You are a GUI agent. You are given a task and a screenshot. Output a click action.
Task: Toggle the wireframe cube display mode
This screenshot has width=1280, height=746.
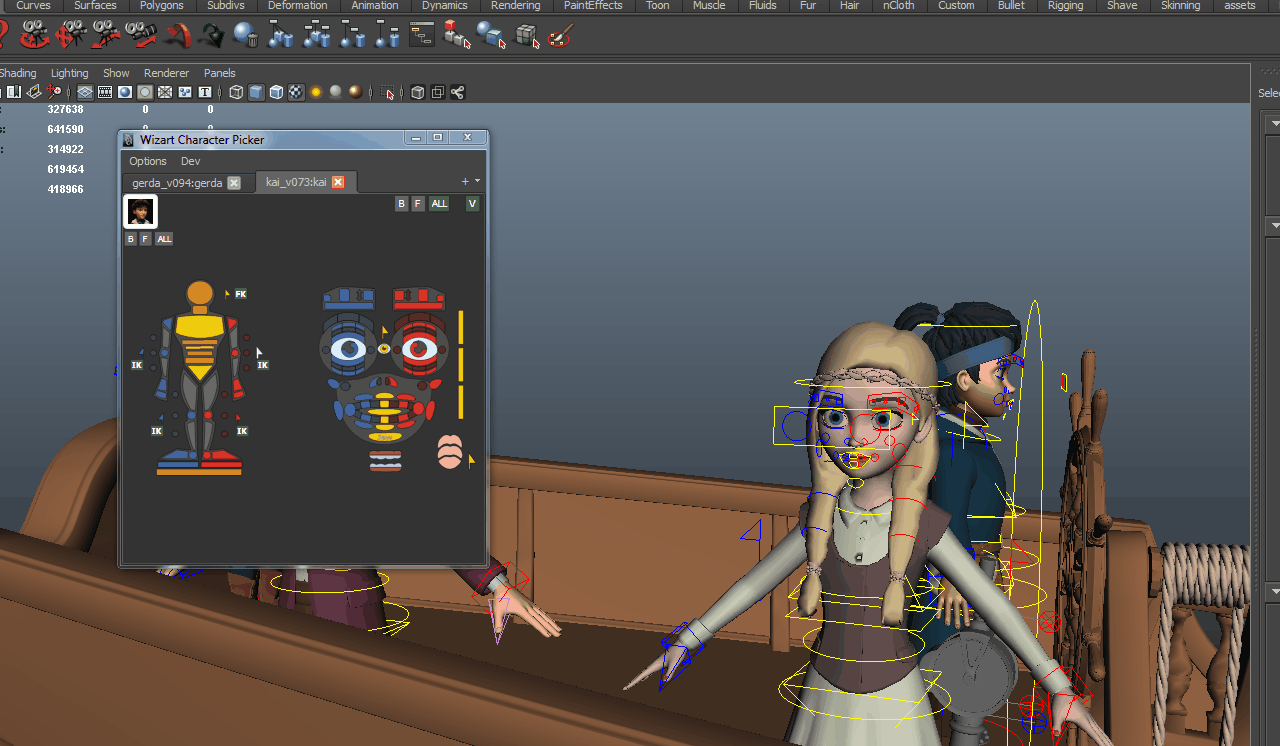[236, 92]
